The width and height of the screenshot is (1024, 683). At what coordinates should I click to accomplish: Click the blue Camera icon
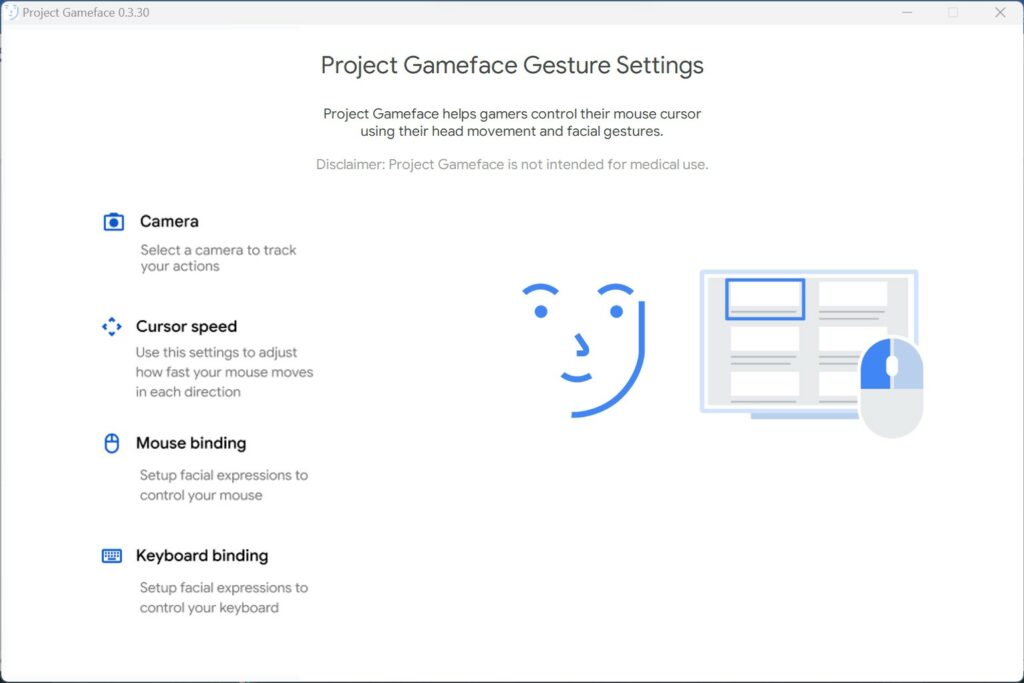114,222
